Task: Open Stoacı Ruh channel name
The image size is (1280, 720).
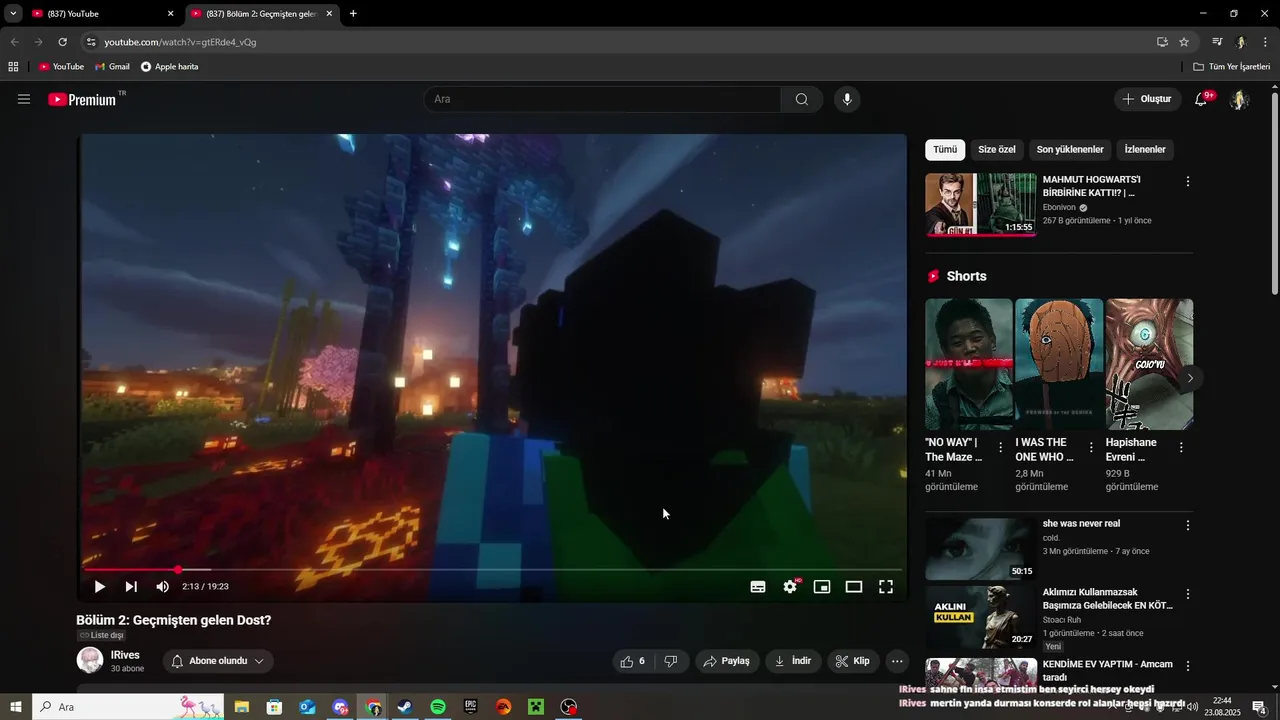Action: tap(1062, 620)
